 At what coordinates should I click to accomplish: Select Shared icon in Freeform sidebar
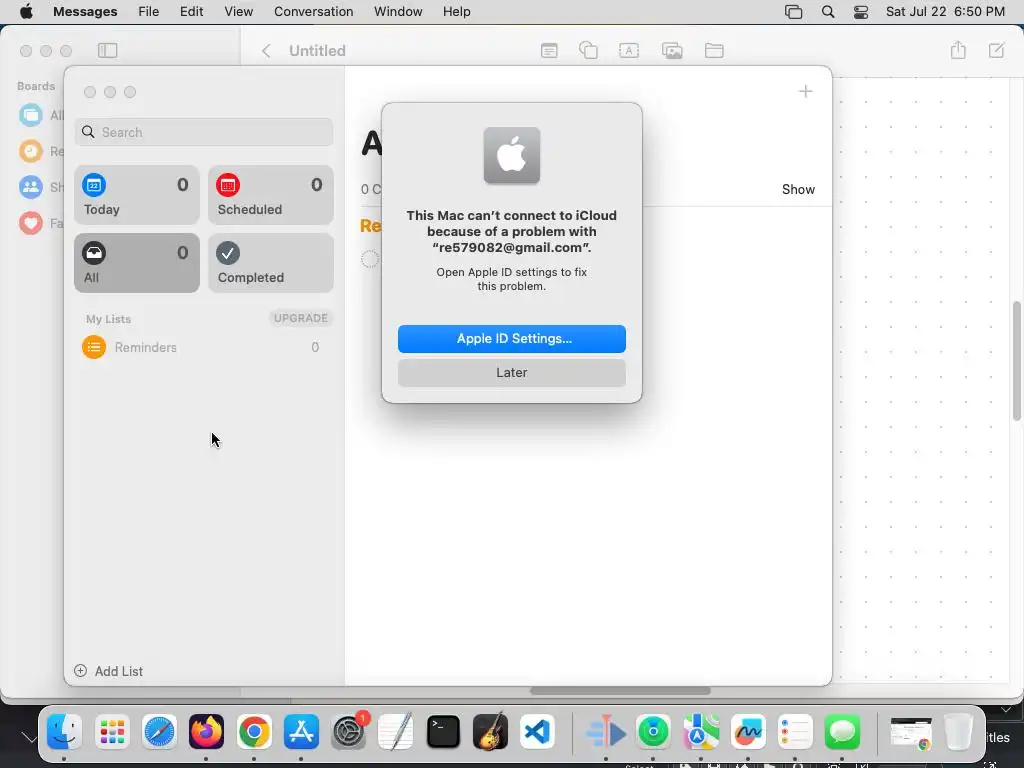[x=31, y=187]
